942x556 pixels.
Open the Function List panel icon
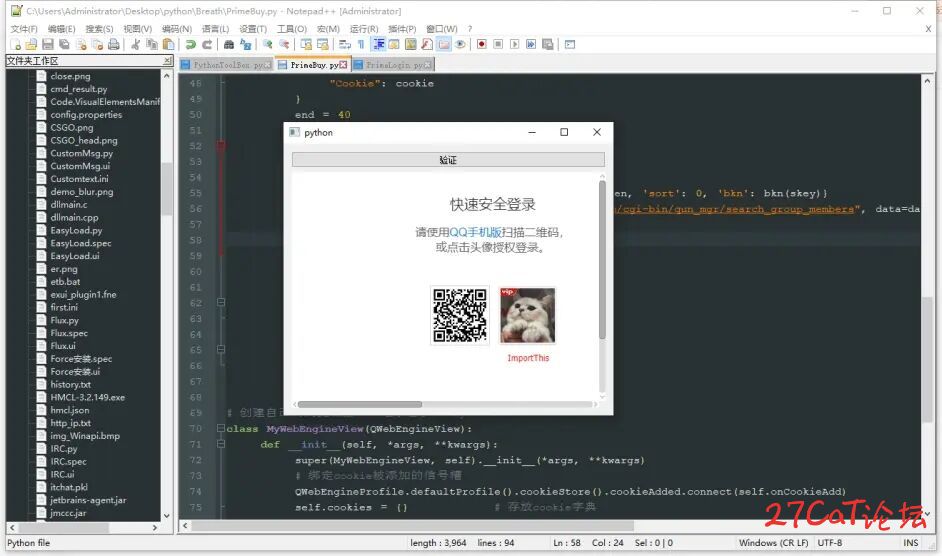click(427, 44)
